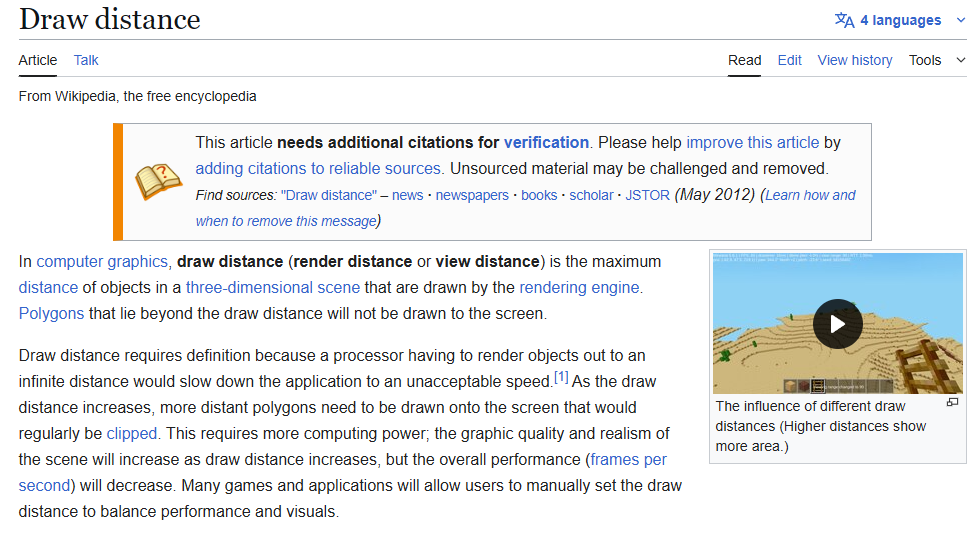
Task: Open the Edit tab
Action: point(789,60)
